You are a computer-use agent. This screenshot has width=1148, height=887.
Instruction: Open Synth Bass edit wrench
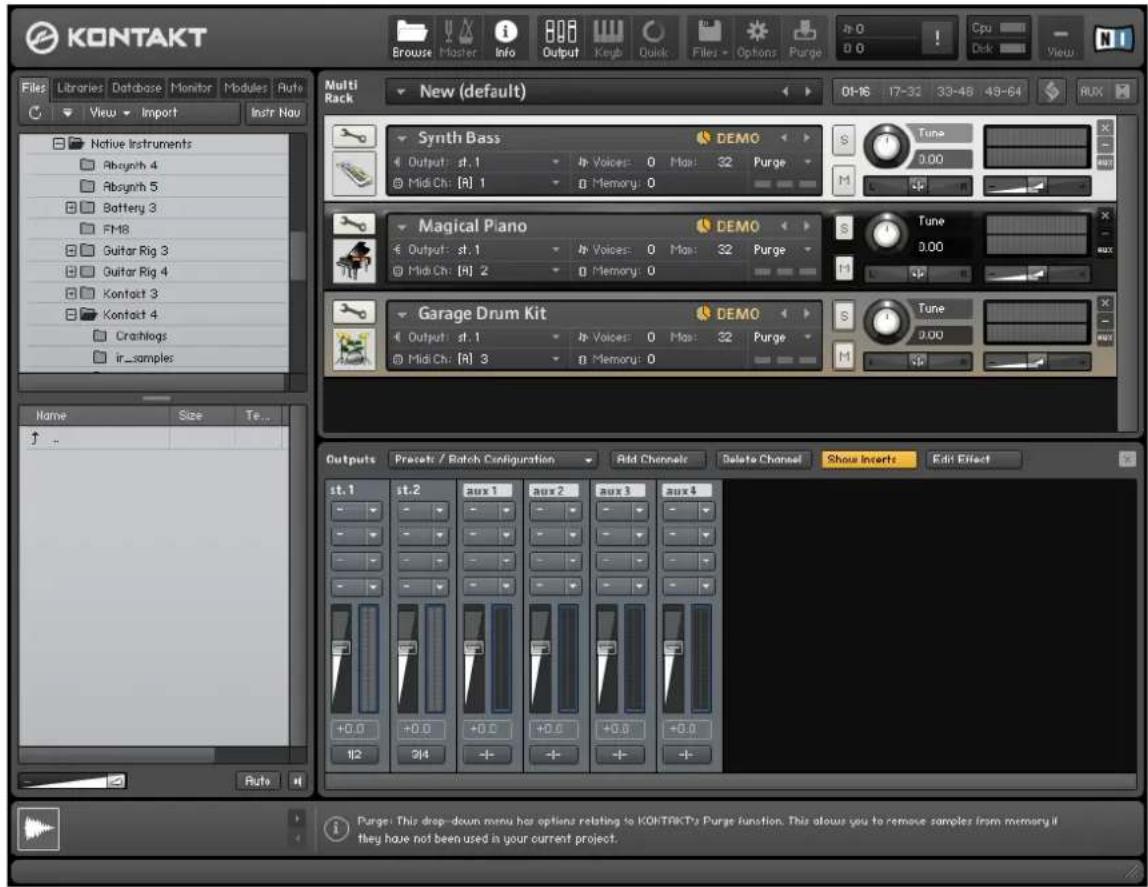[x=354, y=135]
